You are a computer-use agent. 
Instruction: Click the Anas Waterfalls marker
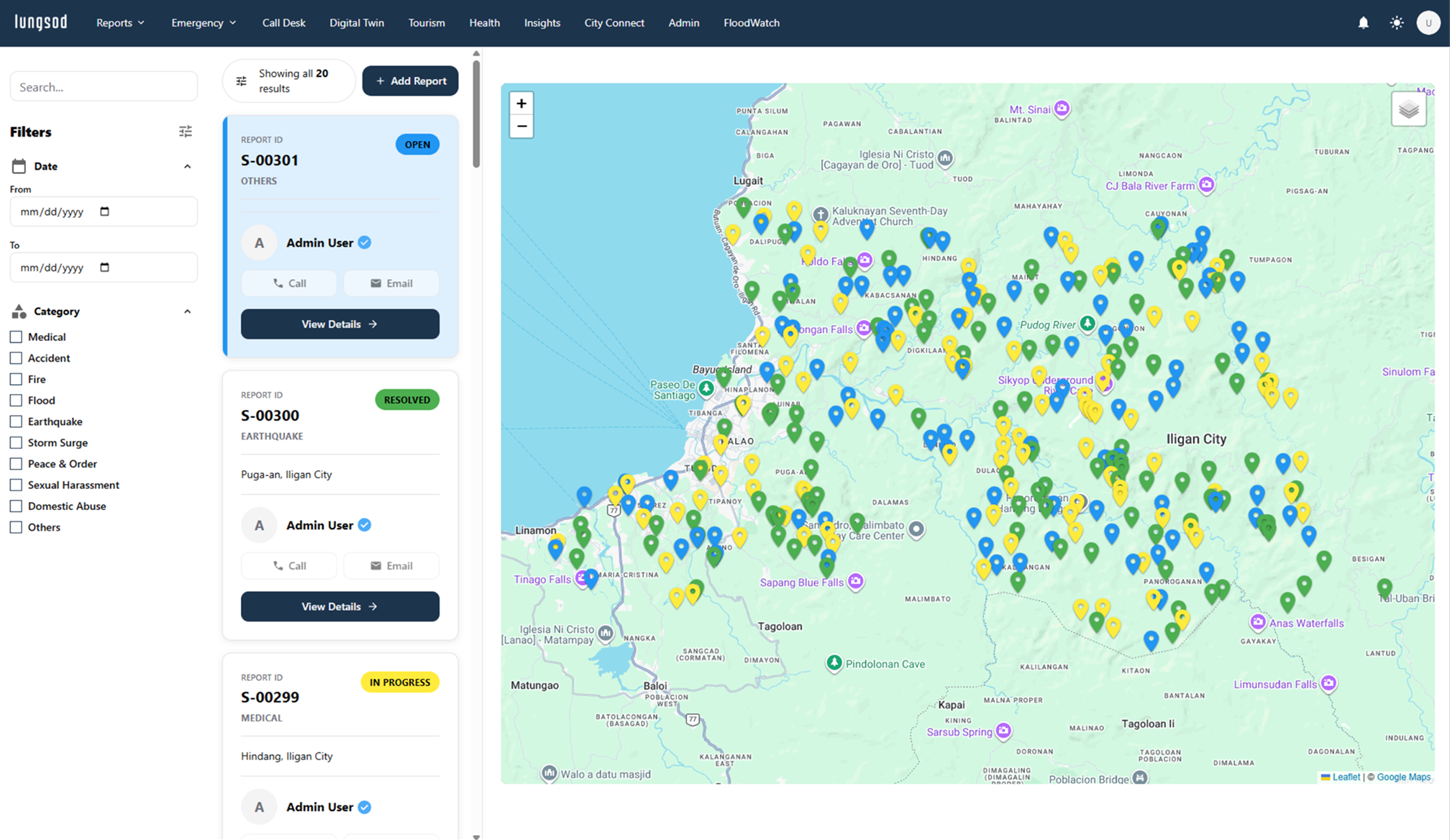(1257, 622)
